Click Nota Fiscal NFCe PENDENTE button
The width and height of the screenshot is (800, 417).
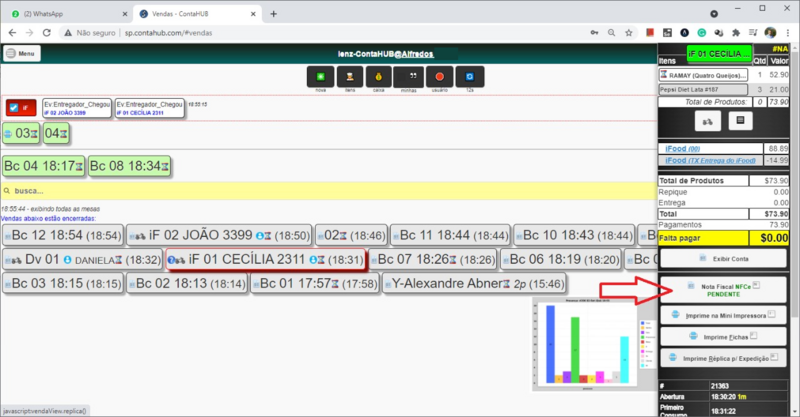(723, 290)
